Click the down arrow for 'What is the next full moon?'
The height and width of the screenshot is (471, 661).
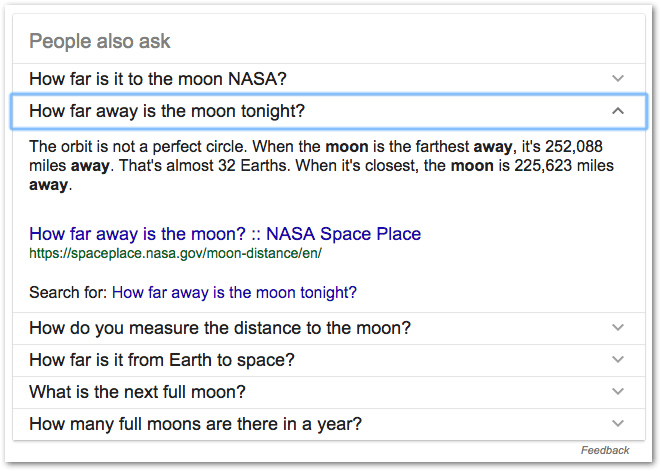(x=618, y=392)
